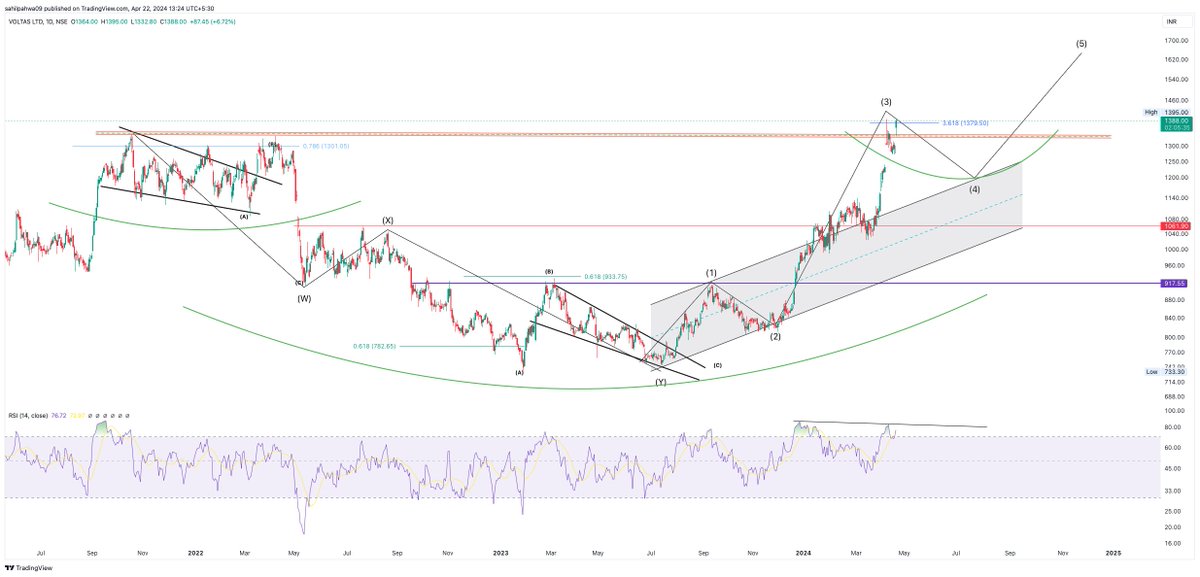
Task: Click the 0.618 (782.65) Fibonacci label
Action: 375,346
